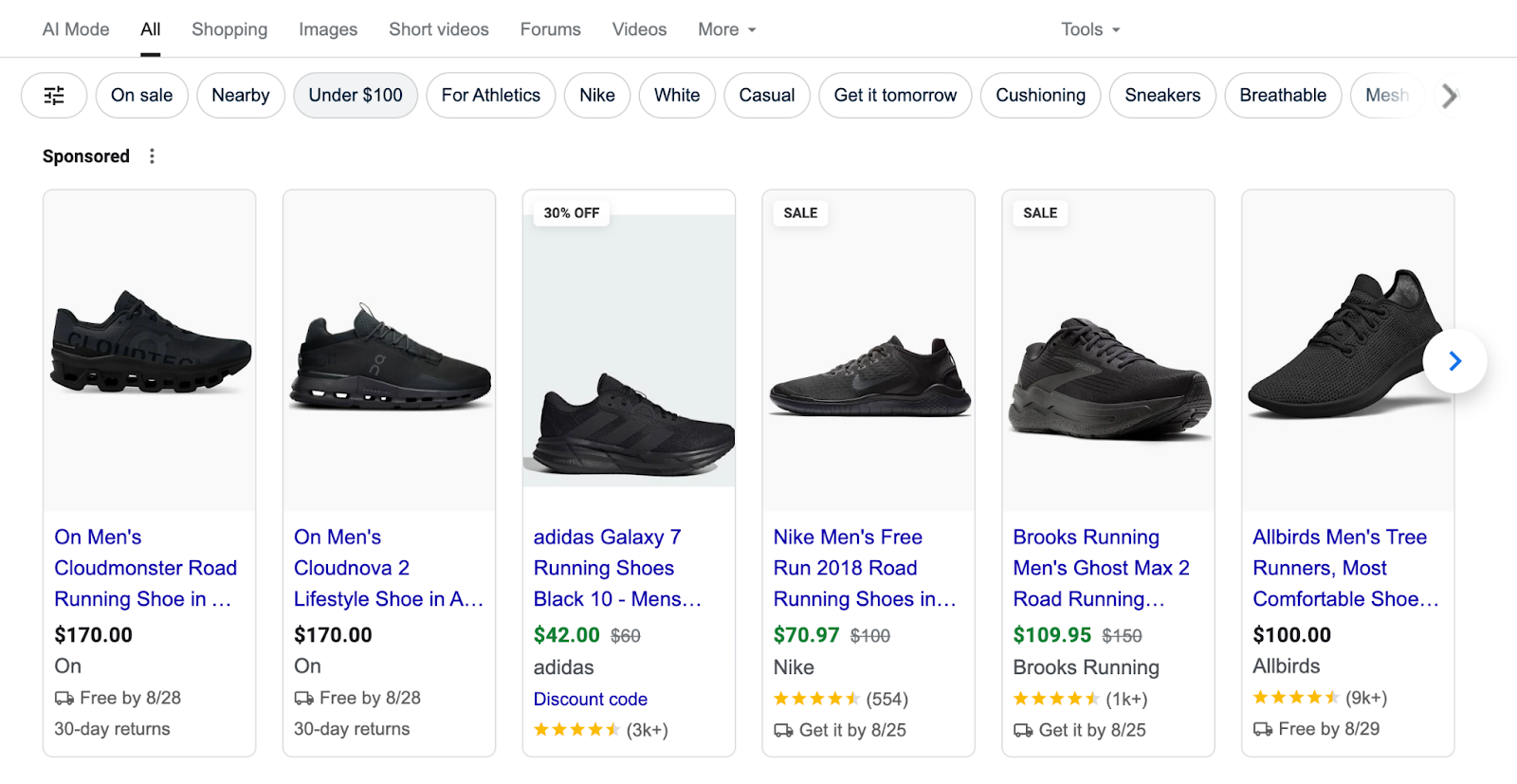1517x784 pixels.
Task: Switch to Short videos tab
Action: coord(439,29)
